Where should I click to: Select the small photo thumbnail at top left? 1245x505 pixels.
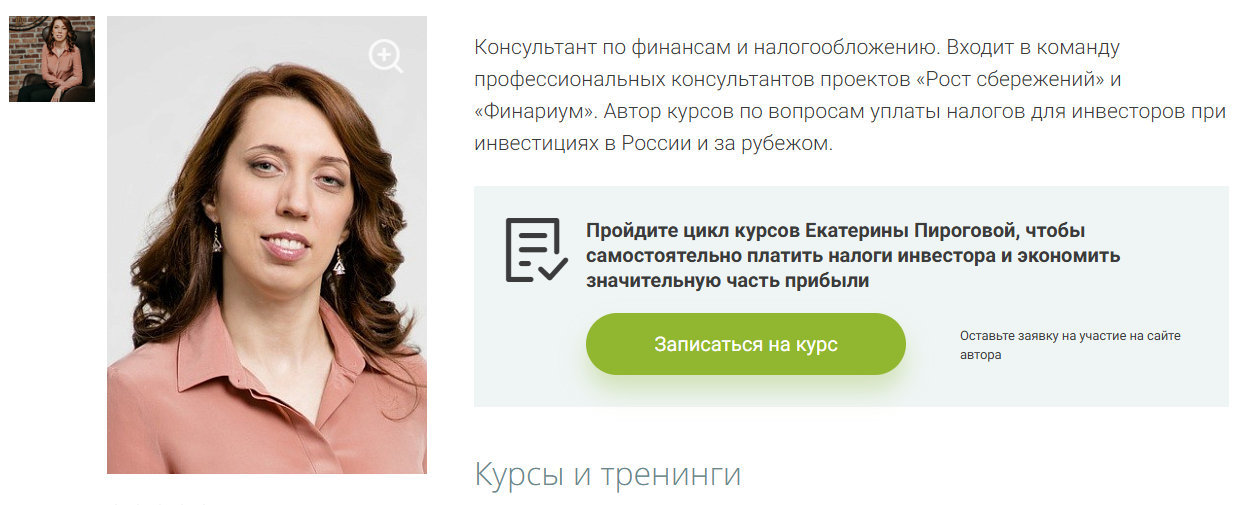(x=52, y=59)
